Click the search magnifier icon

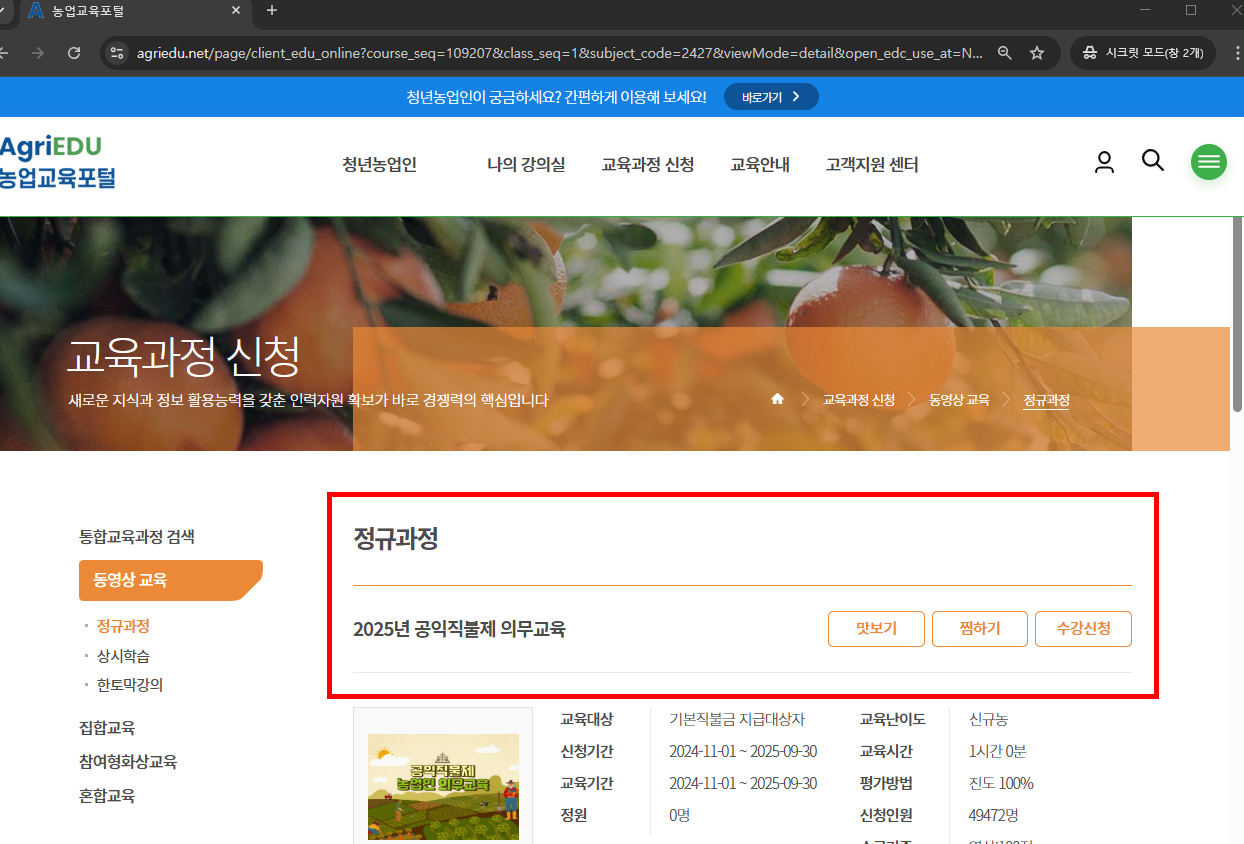[x=1152, y=161]
